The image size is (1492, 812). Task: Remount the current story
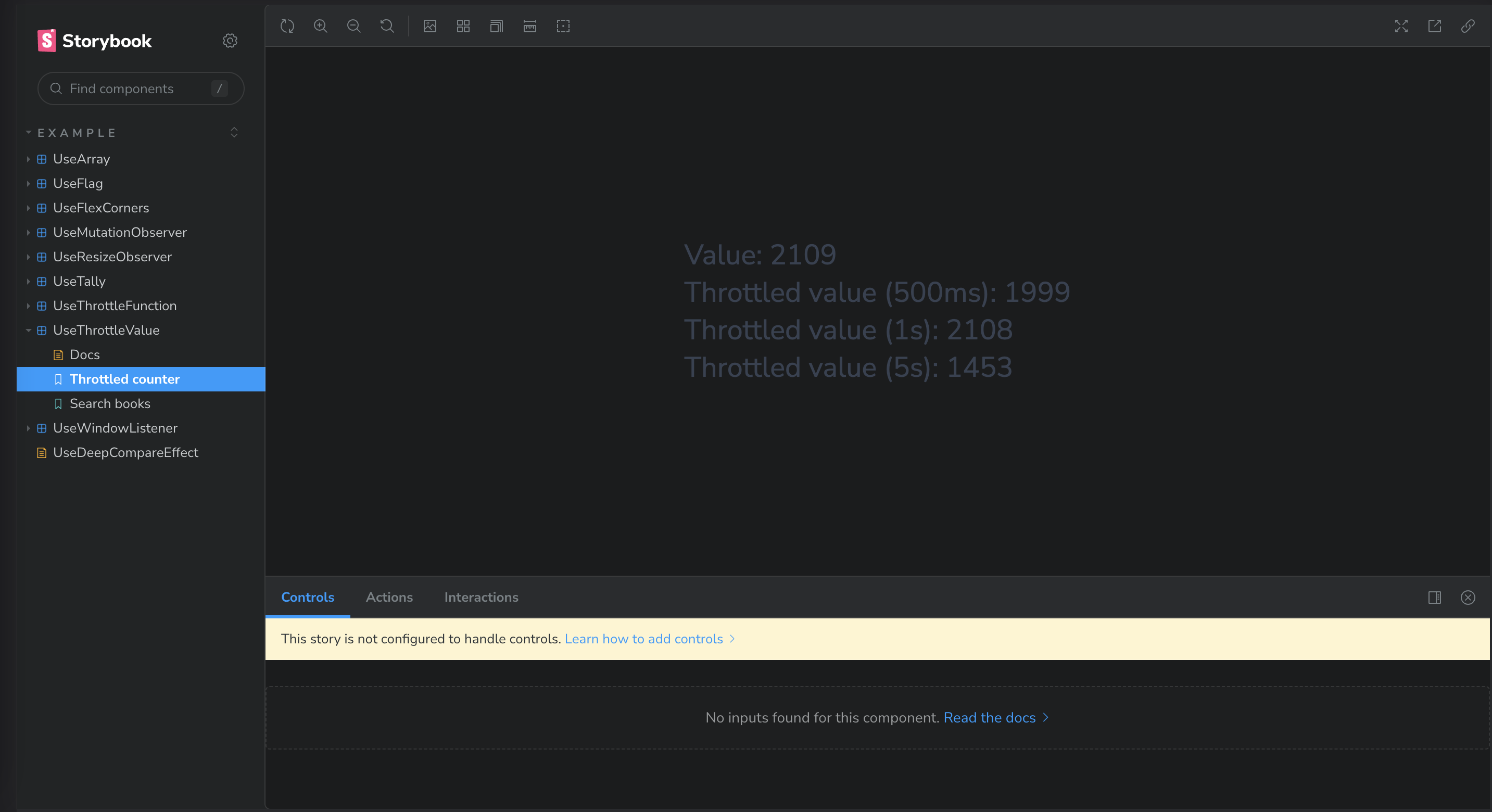[x=288, y=26]
